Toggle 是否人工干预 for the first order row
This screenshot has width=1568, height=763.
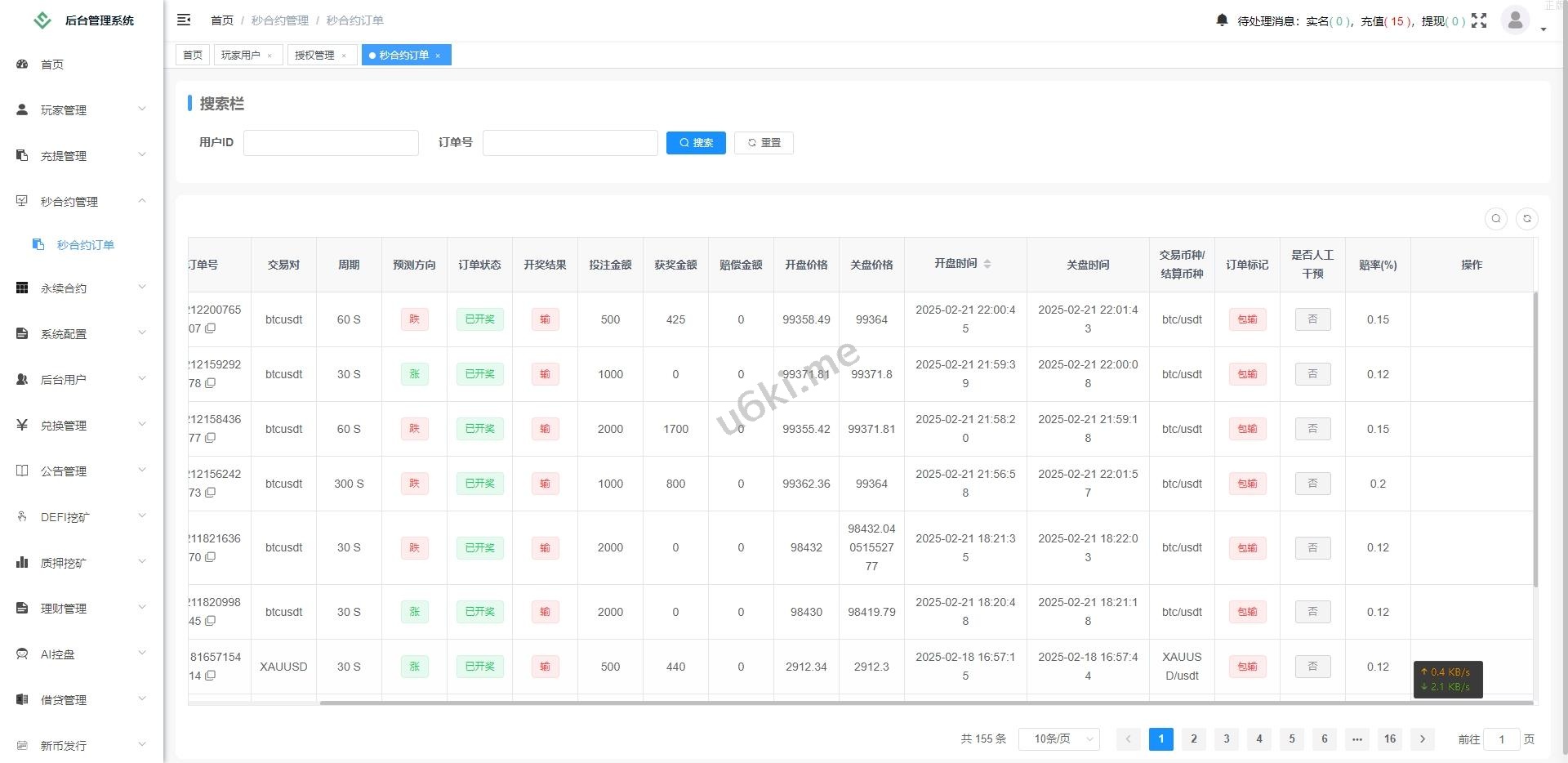pyautogui.click(x=1312, y=319)
